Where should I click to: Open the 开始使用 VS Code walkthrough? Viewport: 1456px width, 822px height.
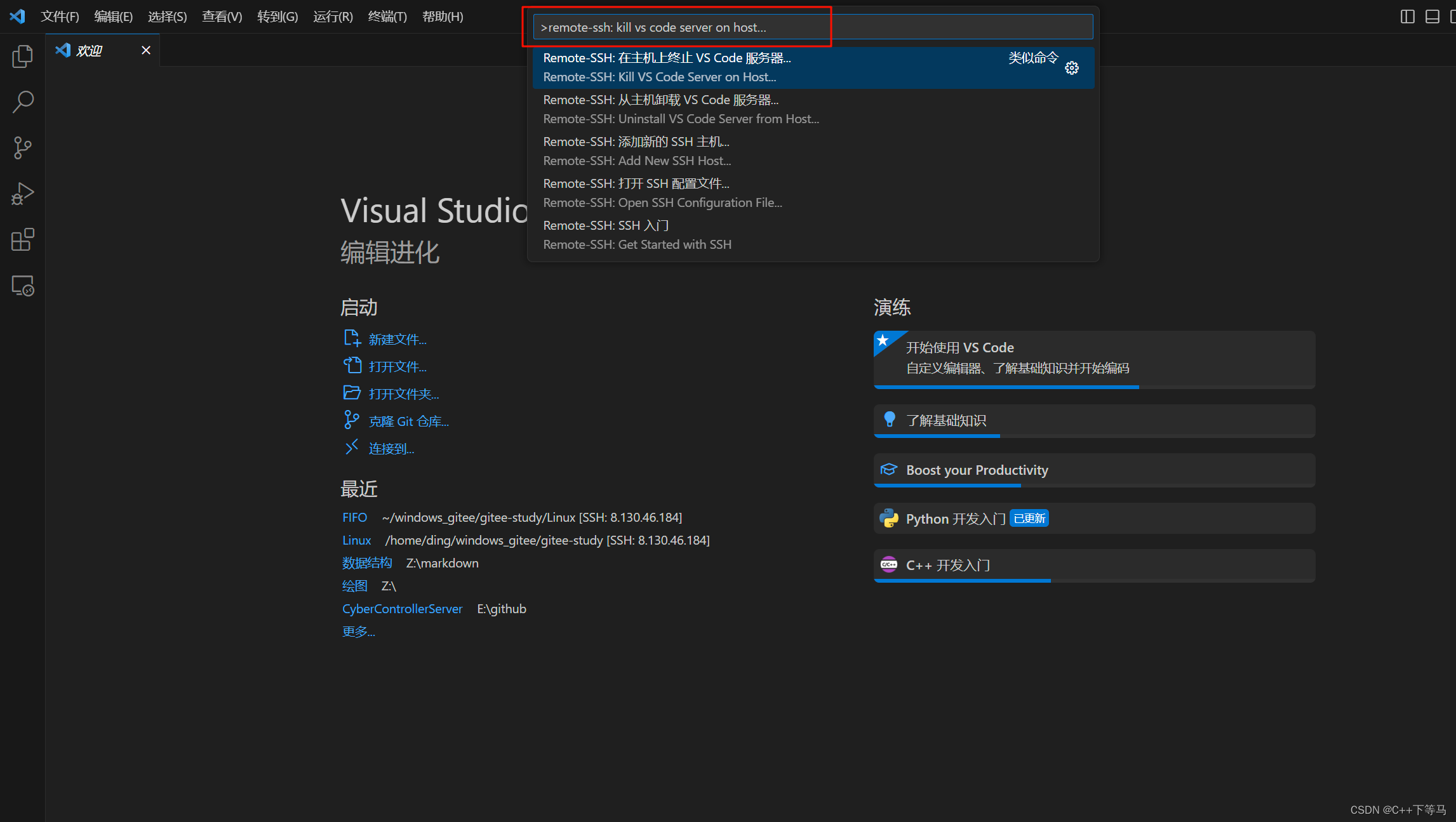point(1094,359)
